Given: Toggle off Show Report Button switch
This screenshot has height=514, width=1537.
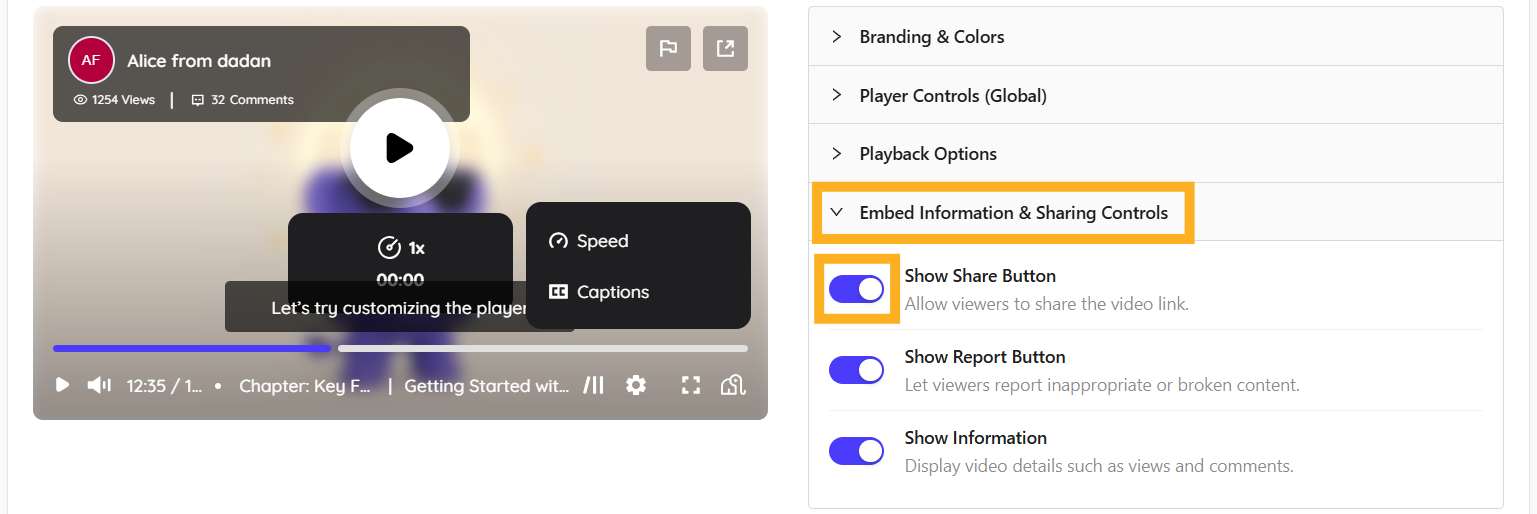Looking at the screenshot, I should pyautogui.click(x=856, y=370).
